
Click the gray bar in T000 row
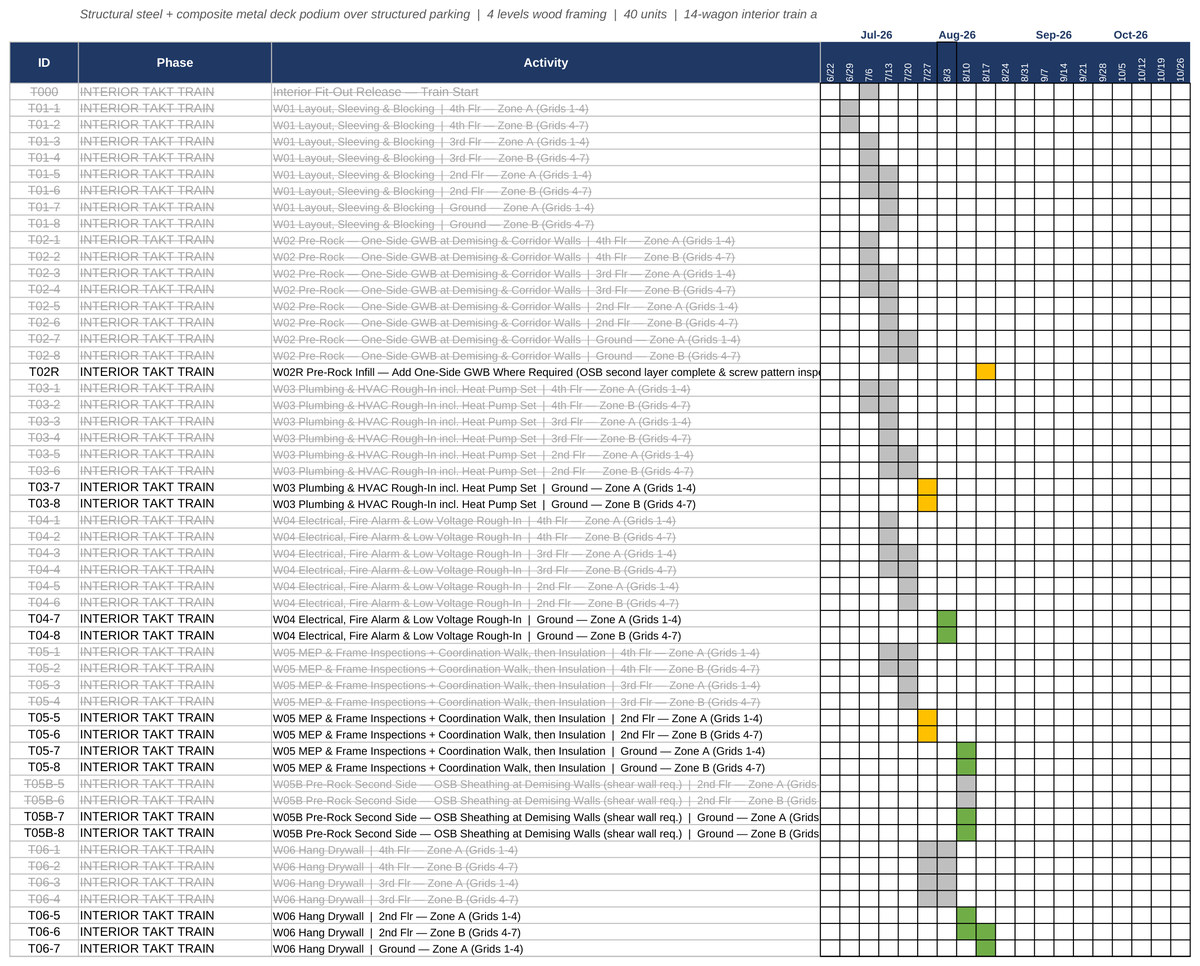tap(869, 91)
